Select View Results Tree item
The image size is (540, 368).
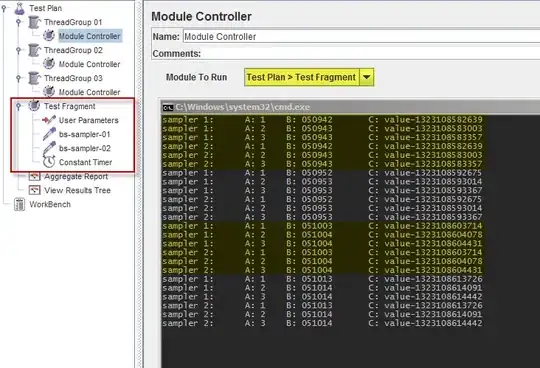[x=77, y=190]
